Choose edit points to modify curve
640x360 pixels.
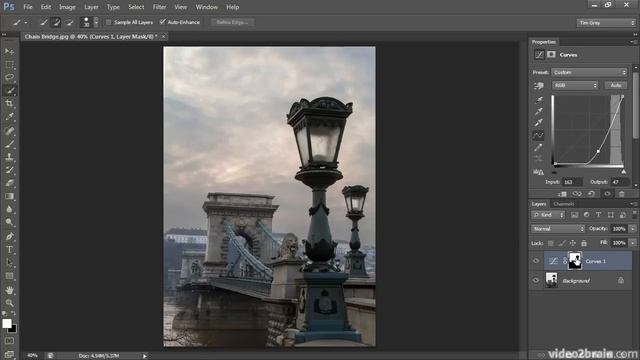click(539, 135)
